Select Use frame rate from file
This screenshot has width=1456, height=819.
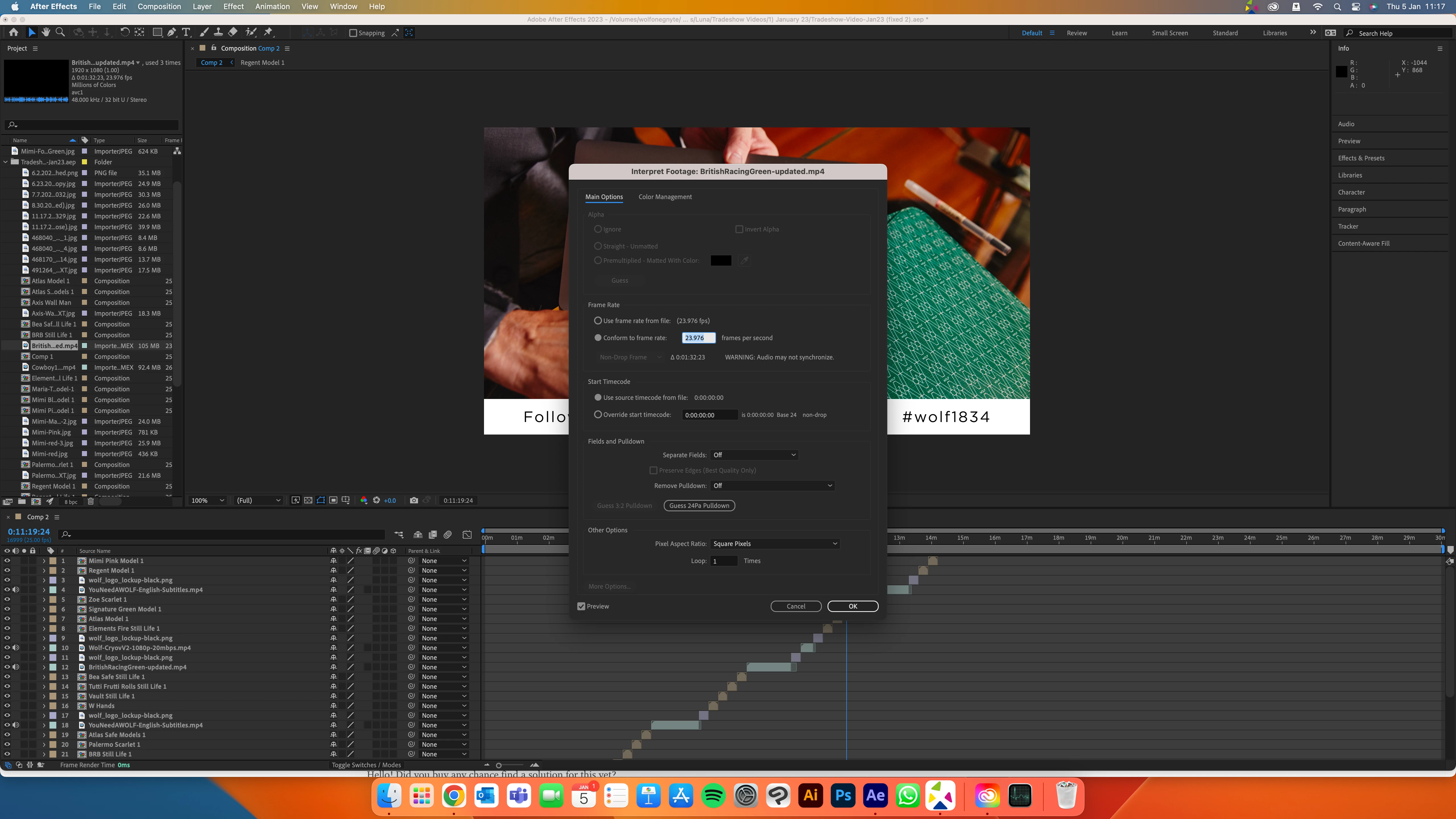597,320
